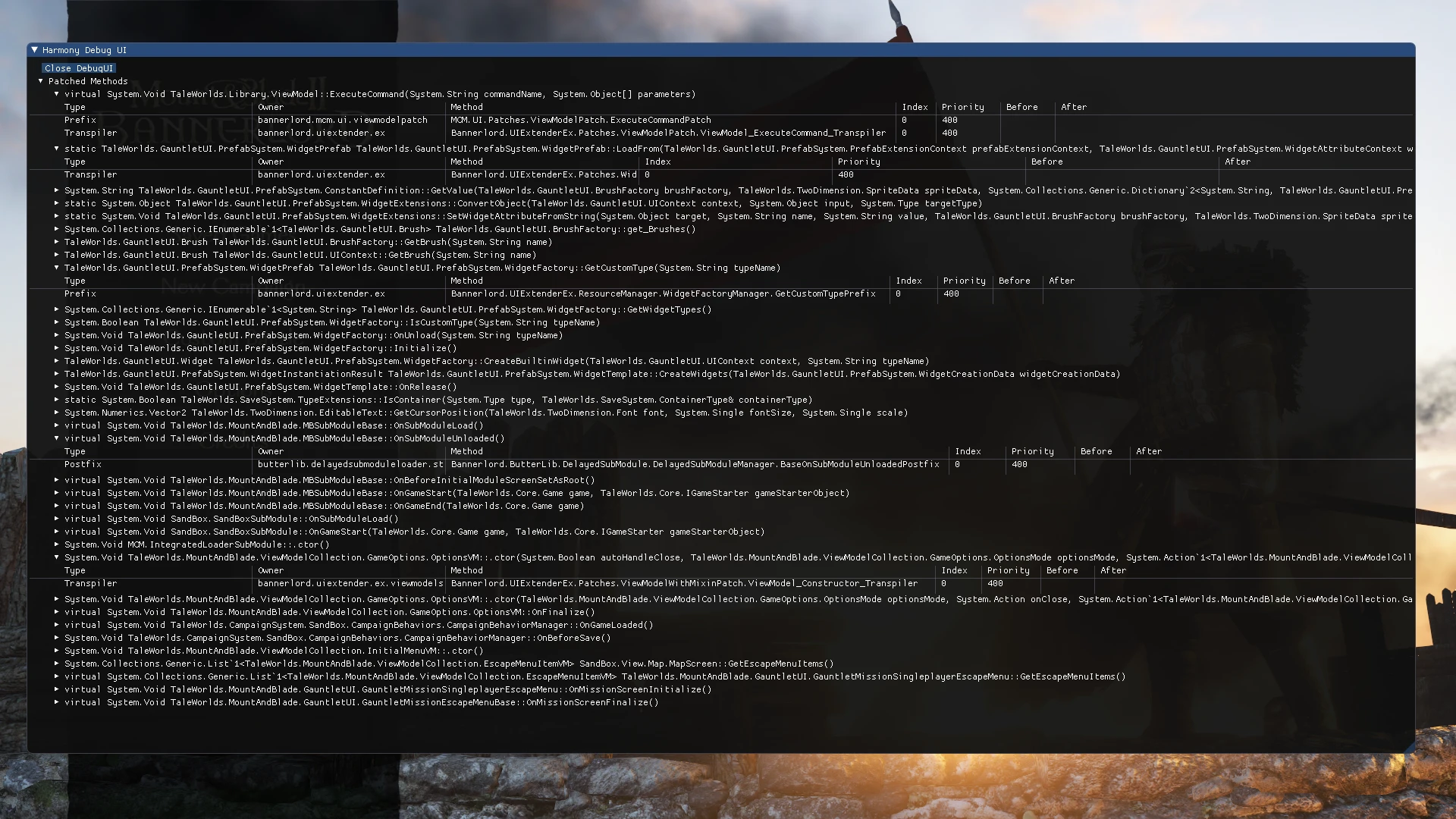
Task: Expand the BrushFactory::get_Brushes method entry
Action: [x=57, y=229]
